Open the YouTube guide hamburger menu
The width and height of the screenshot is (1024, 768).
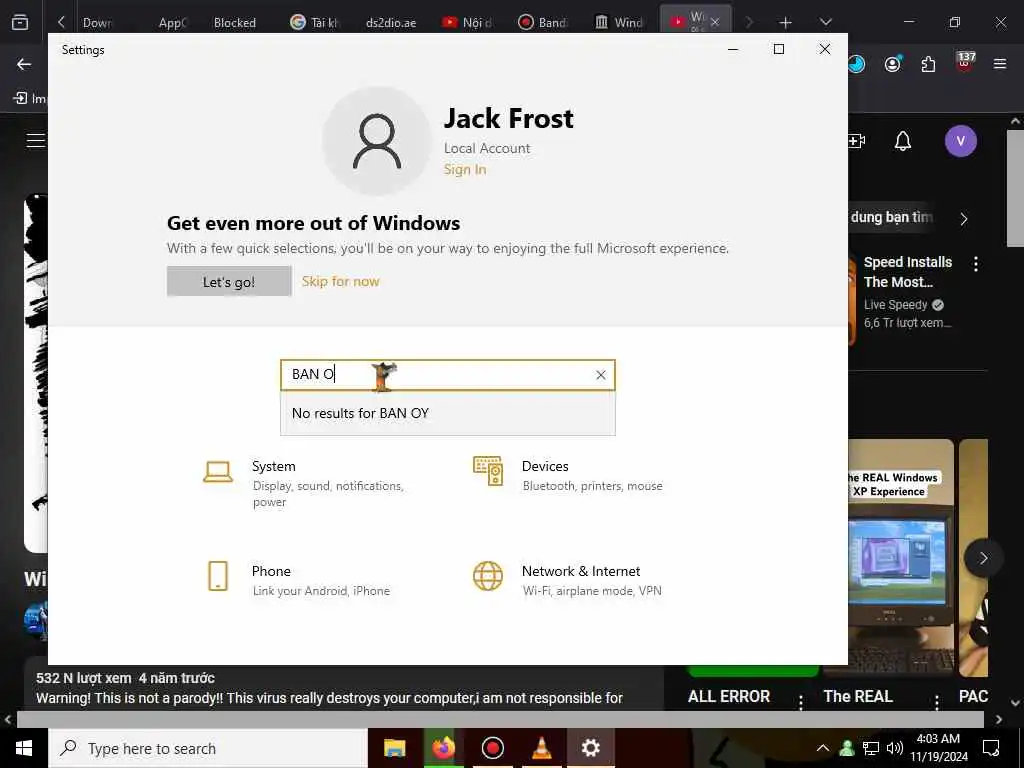click(x=35, y=140)
